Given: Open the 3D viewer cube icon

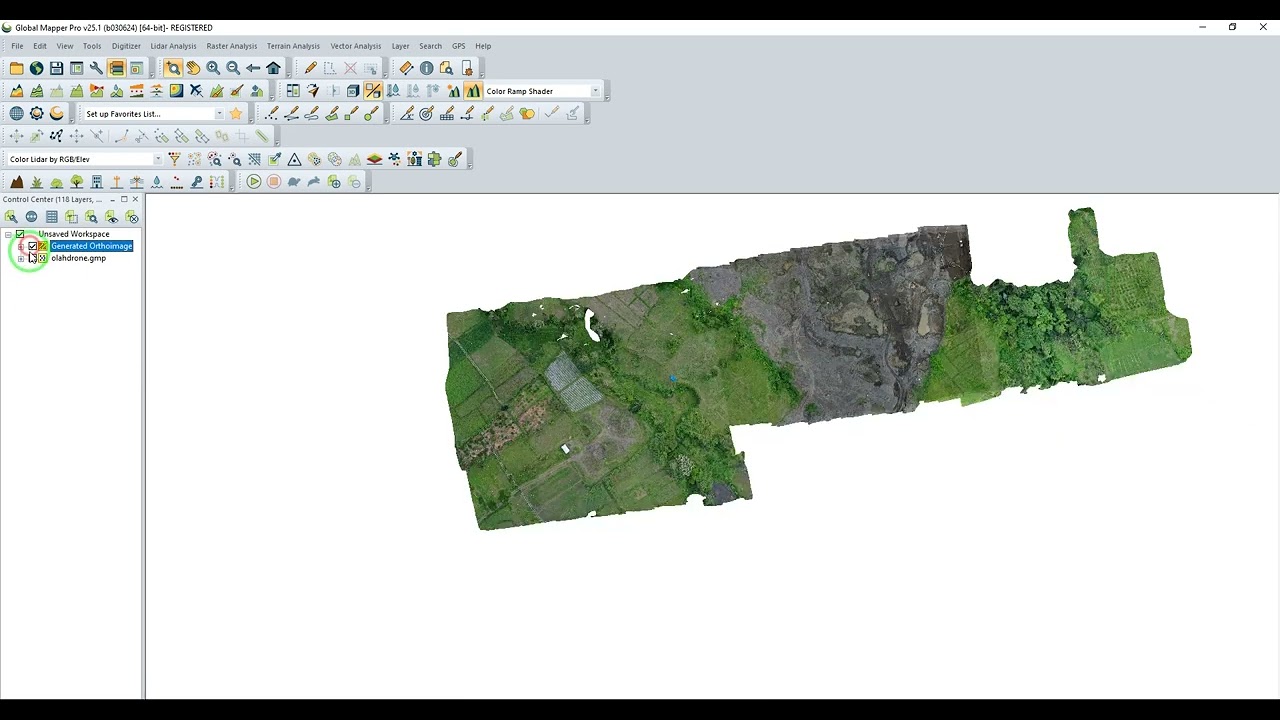Looking at the screenshot, I should tap(353, 91).
